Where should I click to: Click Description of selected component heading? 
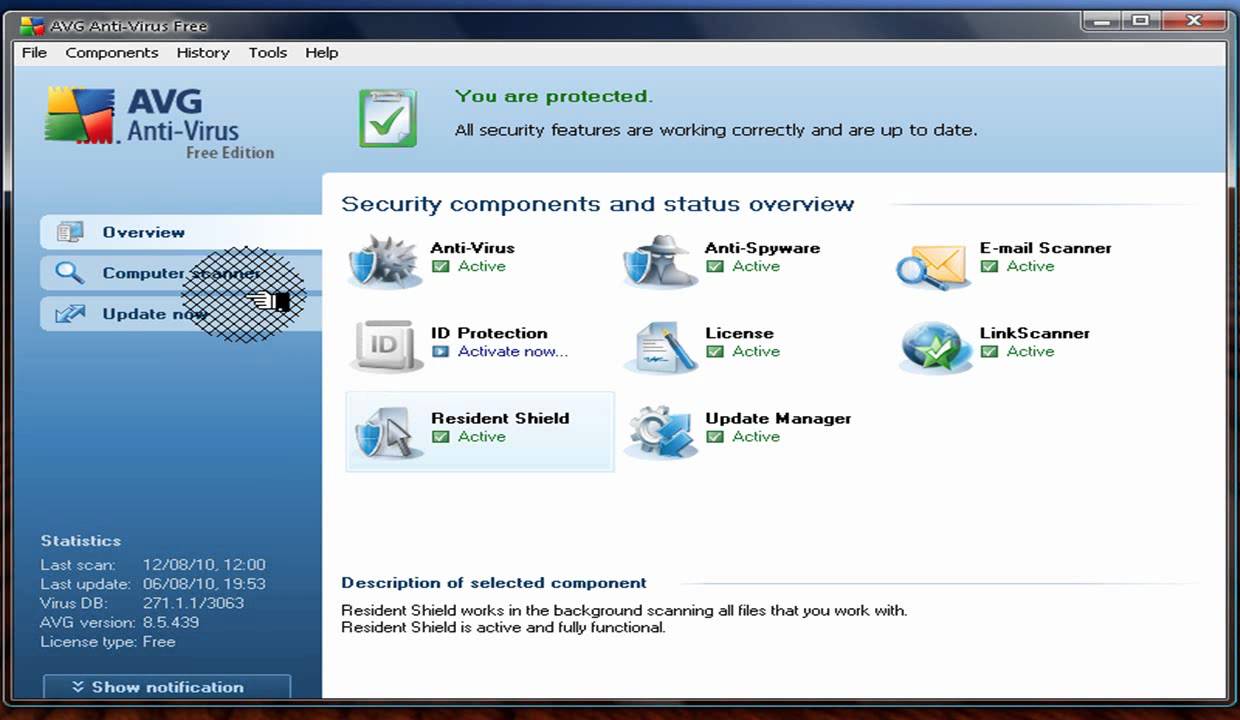494,582
